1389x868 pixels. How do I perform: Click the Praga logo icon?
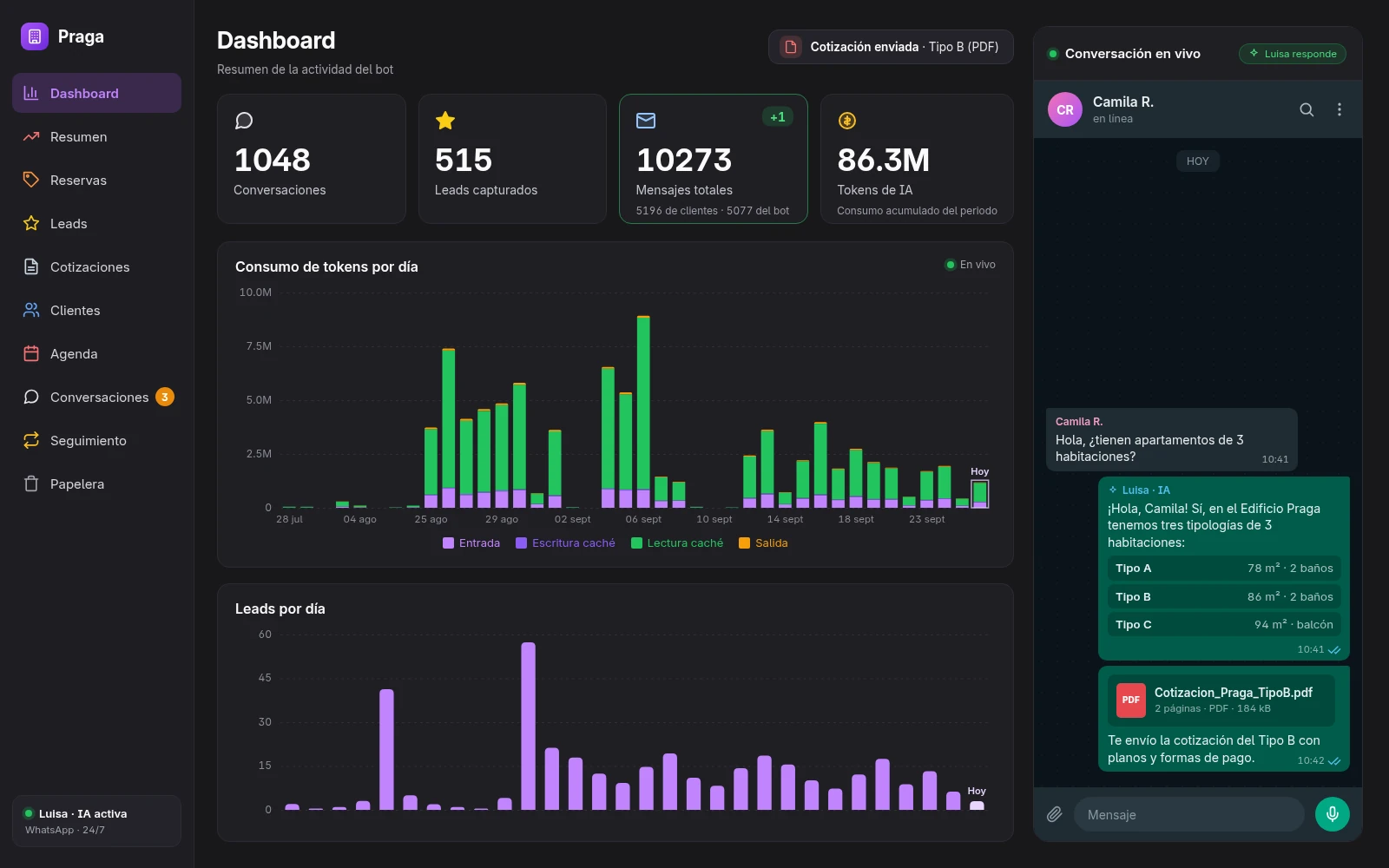tap(35, 36)
